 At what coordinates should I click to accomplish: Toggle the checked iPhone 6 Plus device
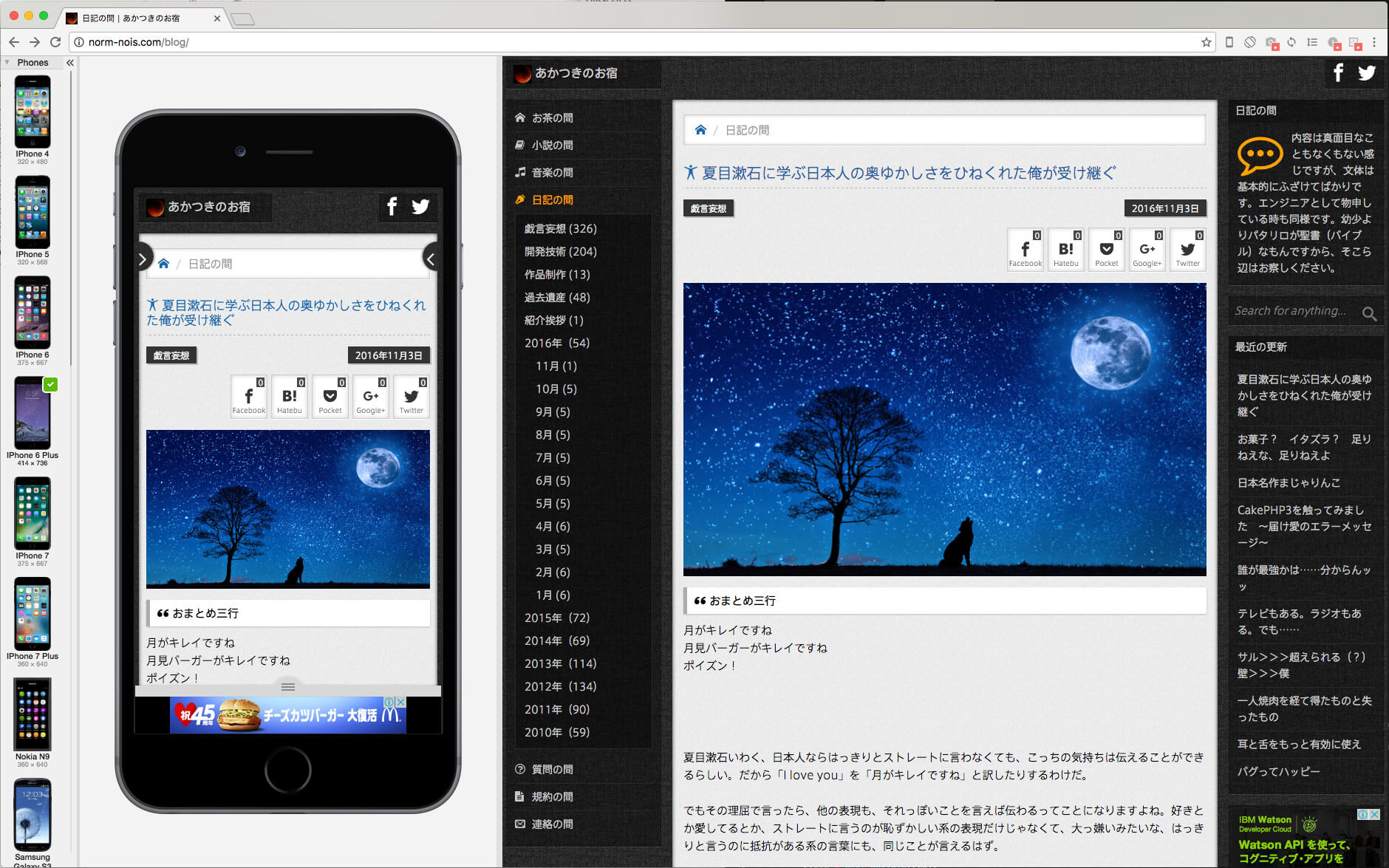(33, 414)
